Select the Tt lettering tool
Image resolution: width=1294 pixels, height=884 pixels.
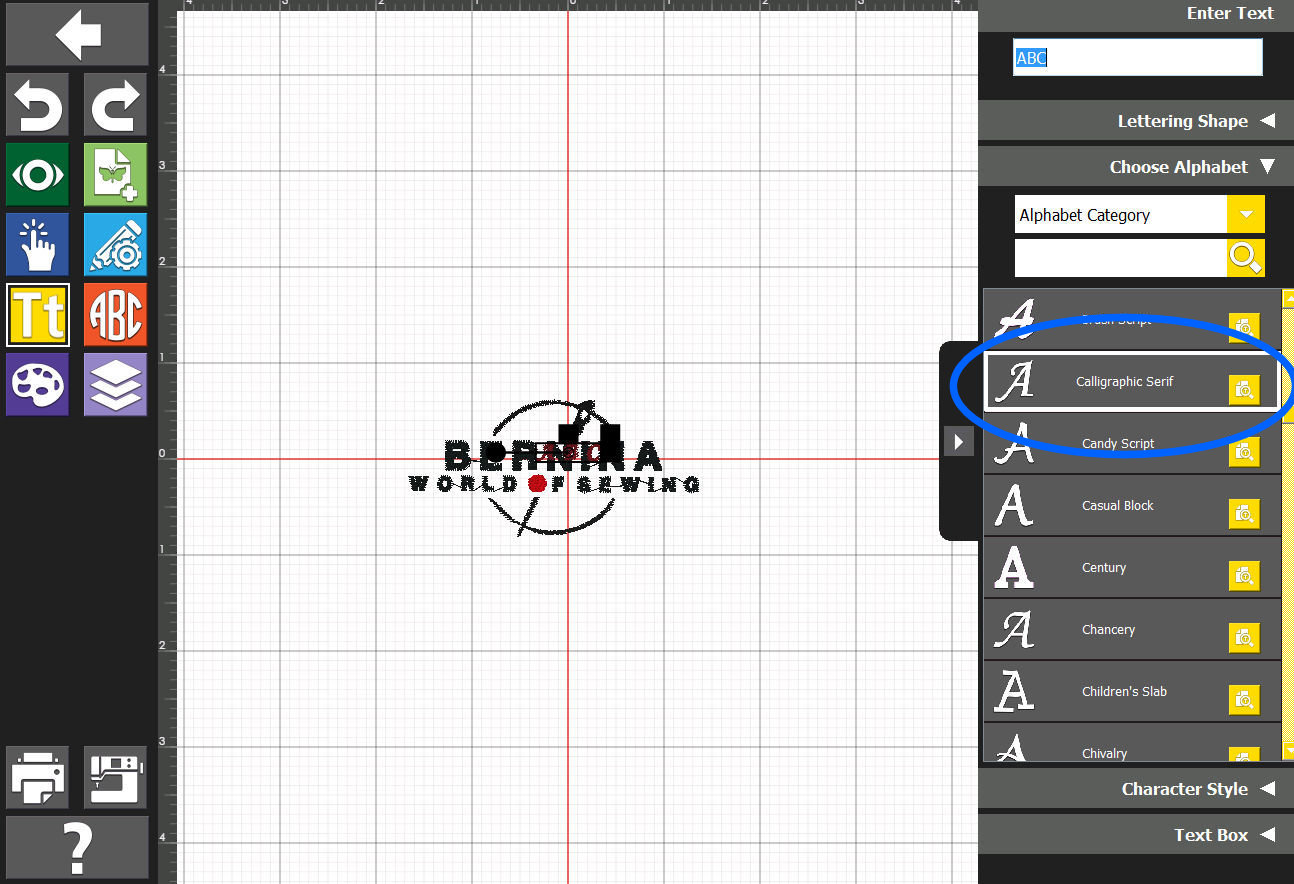point(38,314)
